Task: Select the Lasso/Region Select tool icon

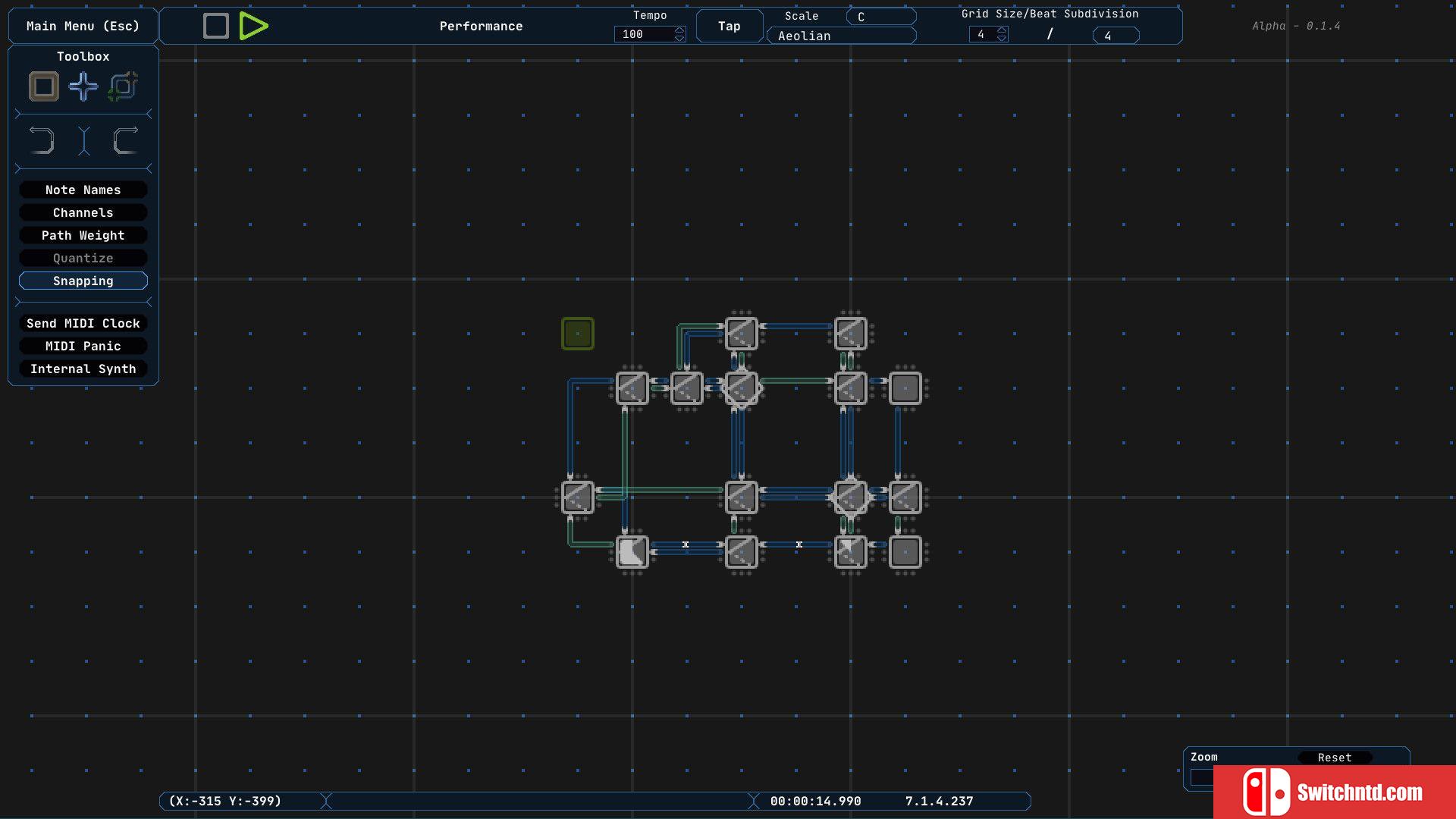Action: click(x=123, y=87)
